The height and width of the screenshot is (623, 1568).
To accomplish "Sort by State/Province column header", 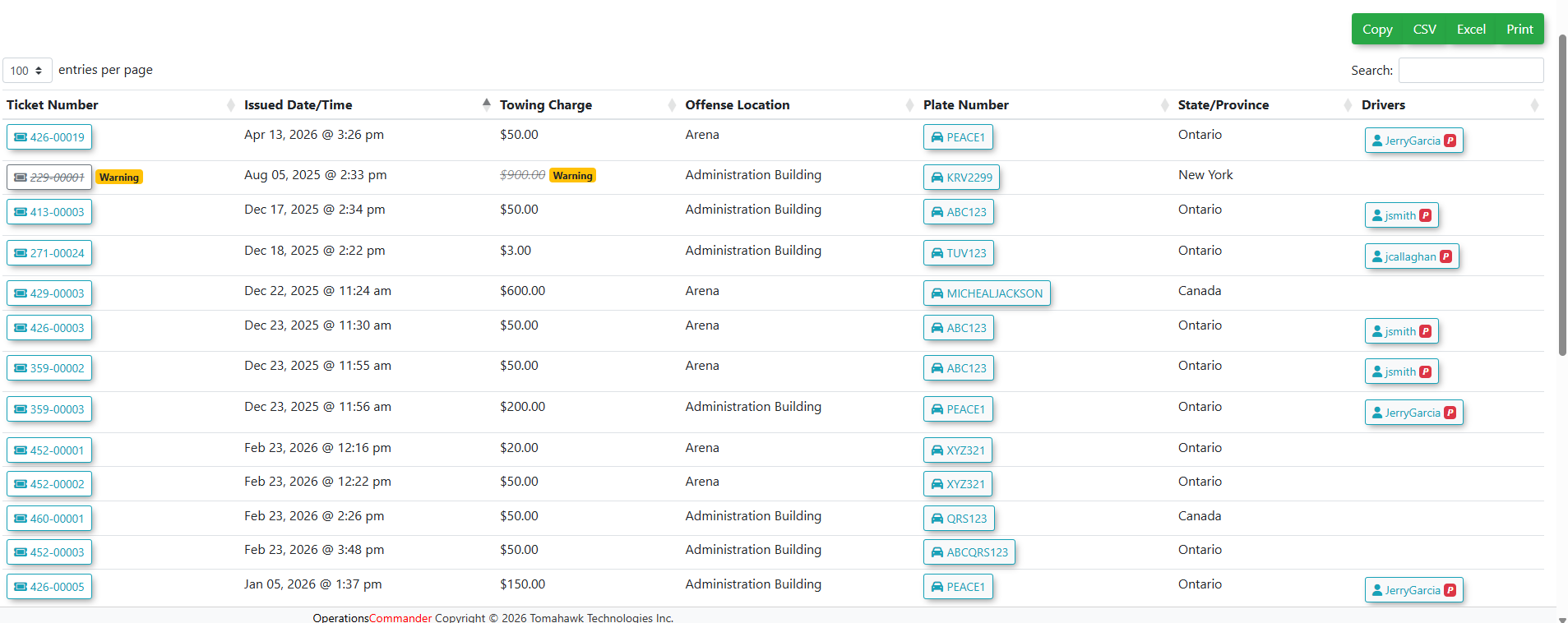I will 1223,105.
